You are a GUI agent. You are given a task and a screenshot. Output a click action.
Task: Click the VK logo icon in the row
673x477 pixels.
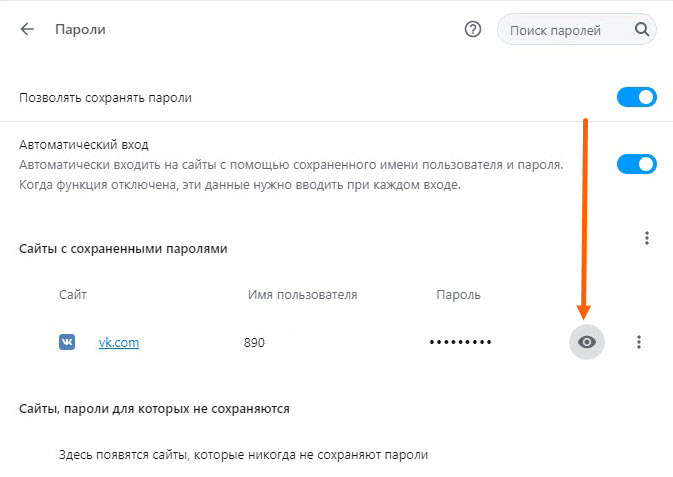click(x=67, y=342)
